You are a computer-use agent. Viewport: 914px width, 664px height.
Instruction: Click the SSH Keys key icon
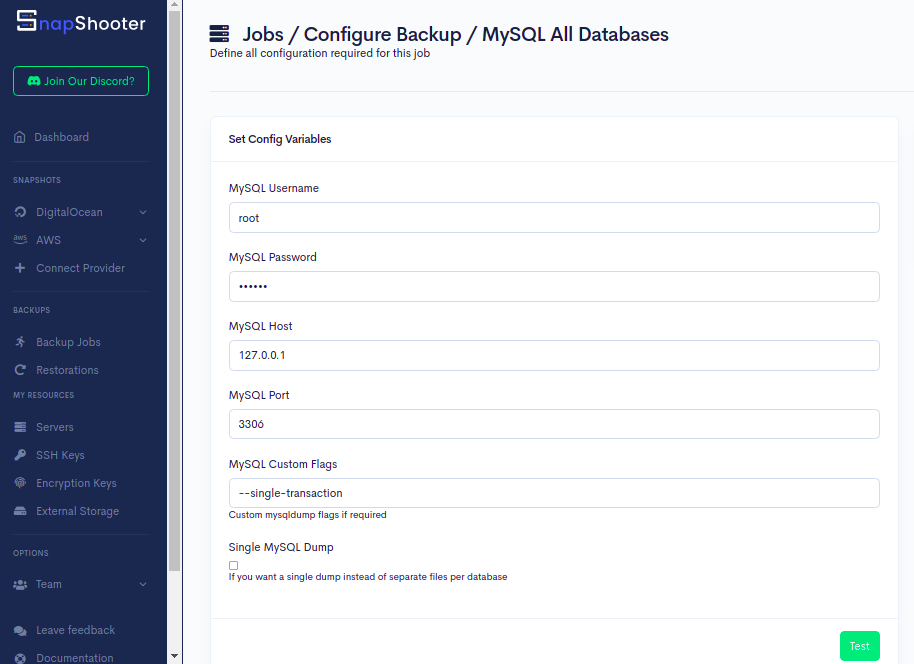click(x=20, y=455)
